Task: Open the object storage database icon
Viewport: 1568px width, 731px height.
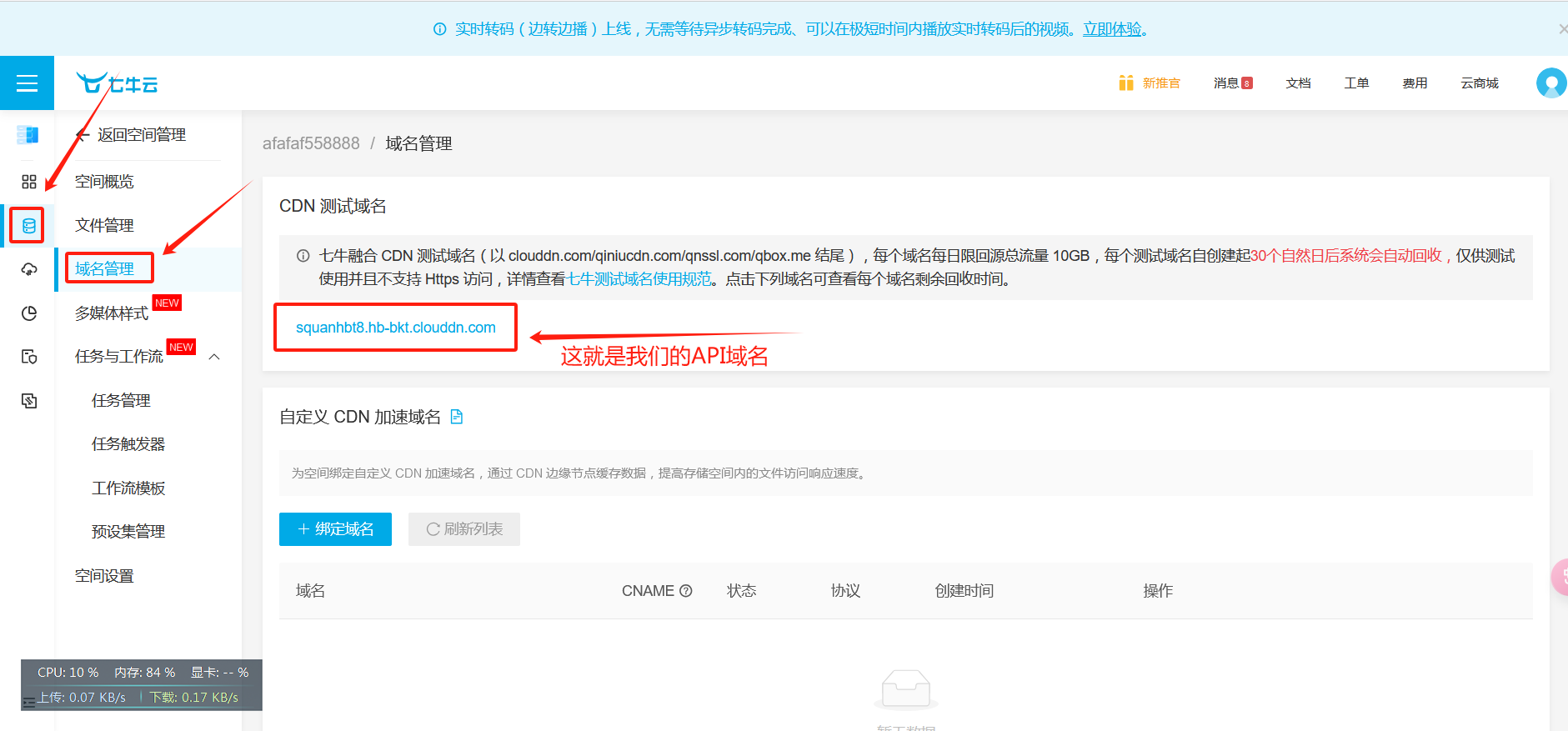Action: tap(28, 225)
